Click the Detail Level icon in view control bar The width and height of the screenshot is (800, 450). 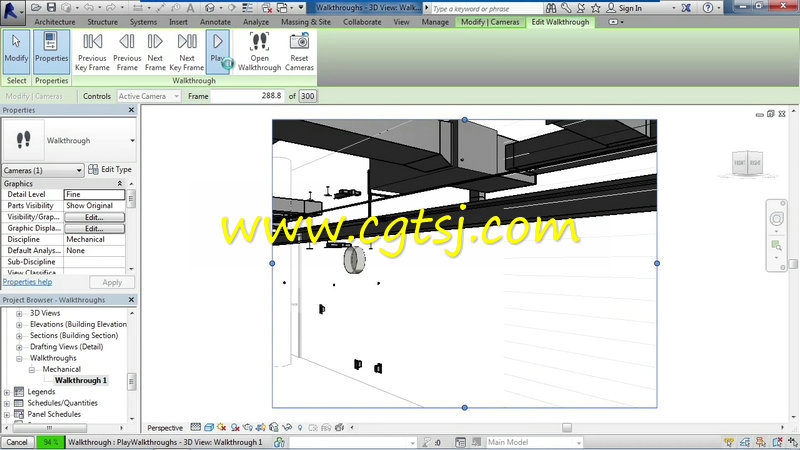pos(195,428)
